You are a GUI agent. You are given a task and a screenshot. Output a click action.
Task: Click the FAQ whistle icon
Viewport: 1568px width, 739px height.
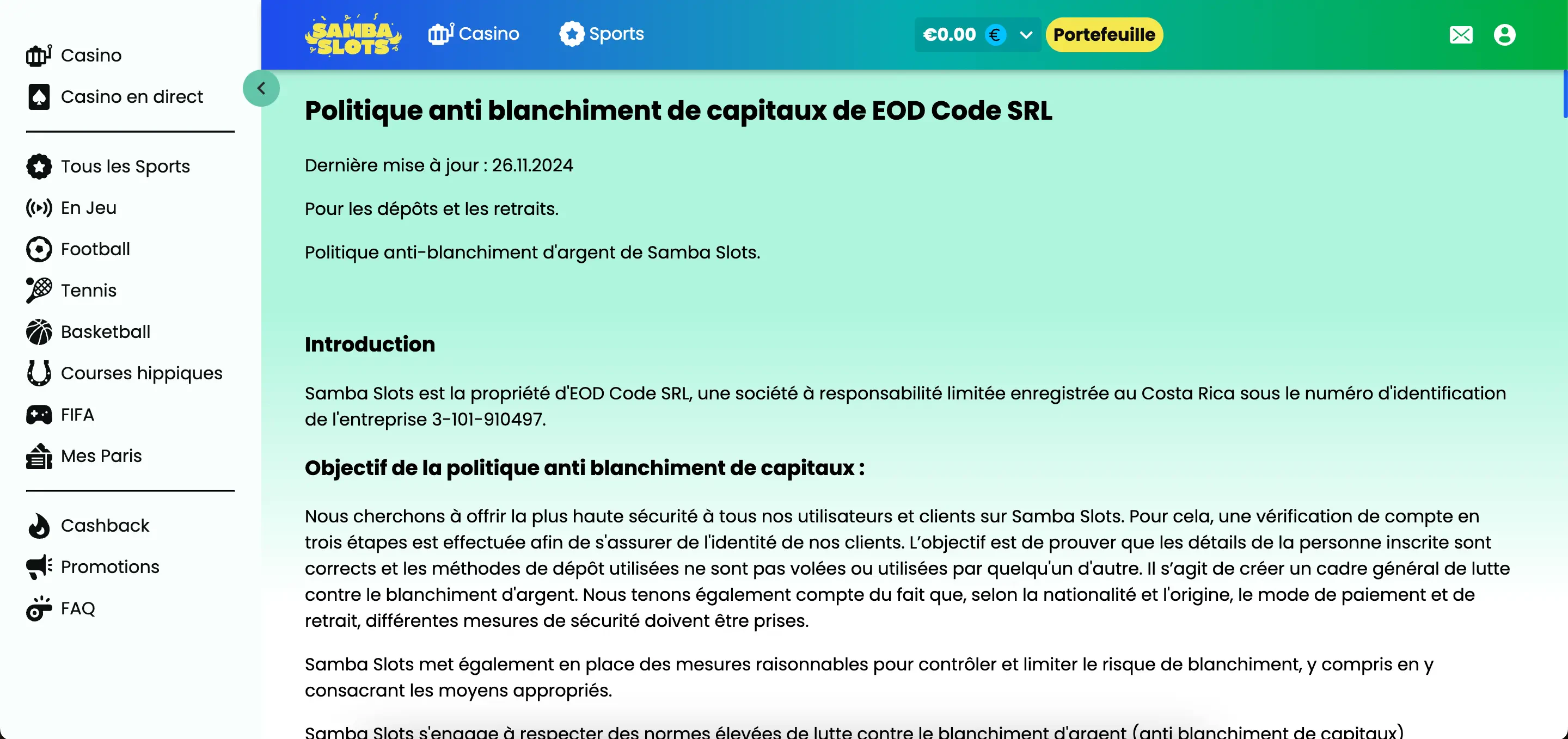(39, 608)
